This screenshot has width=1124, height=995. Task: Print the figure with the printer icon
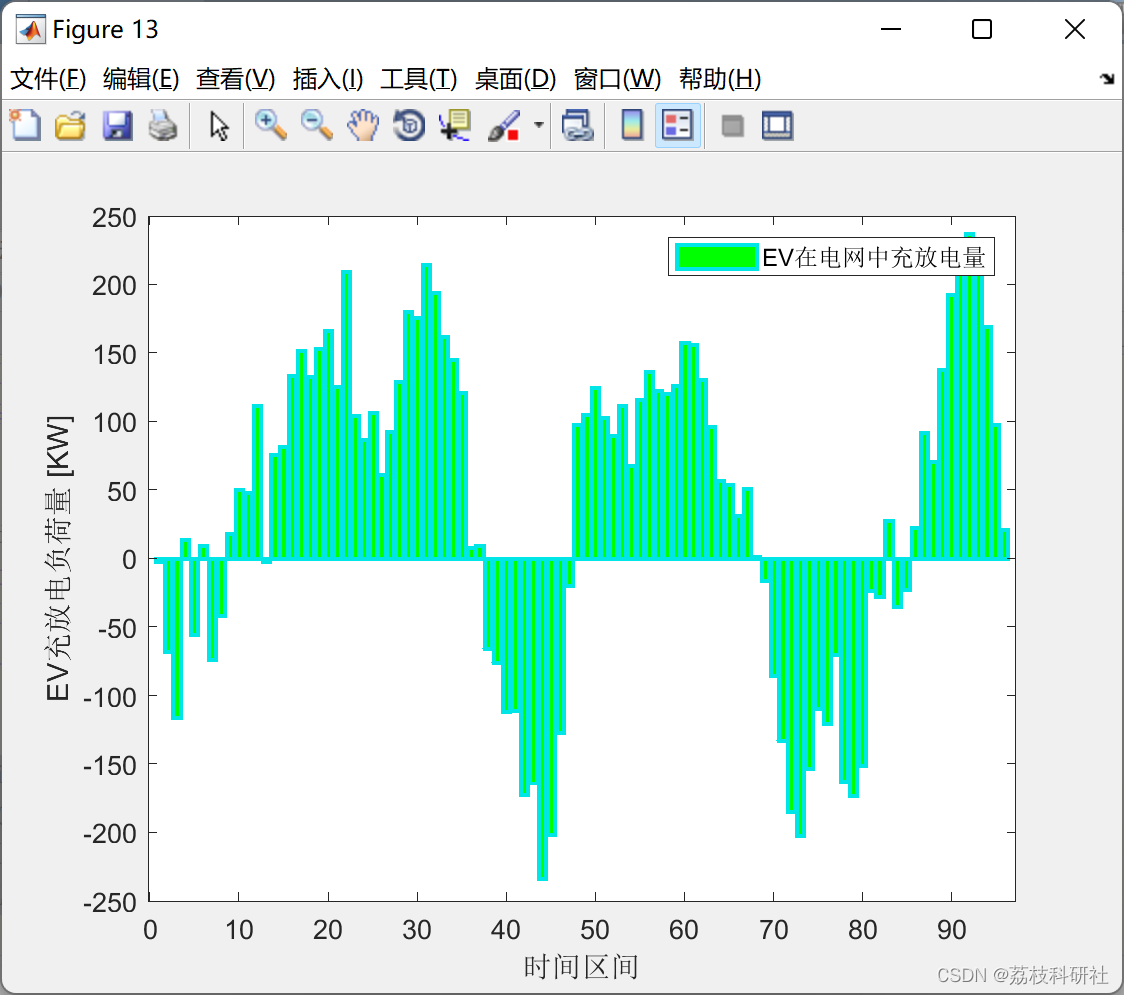[163, 125]
